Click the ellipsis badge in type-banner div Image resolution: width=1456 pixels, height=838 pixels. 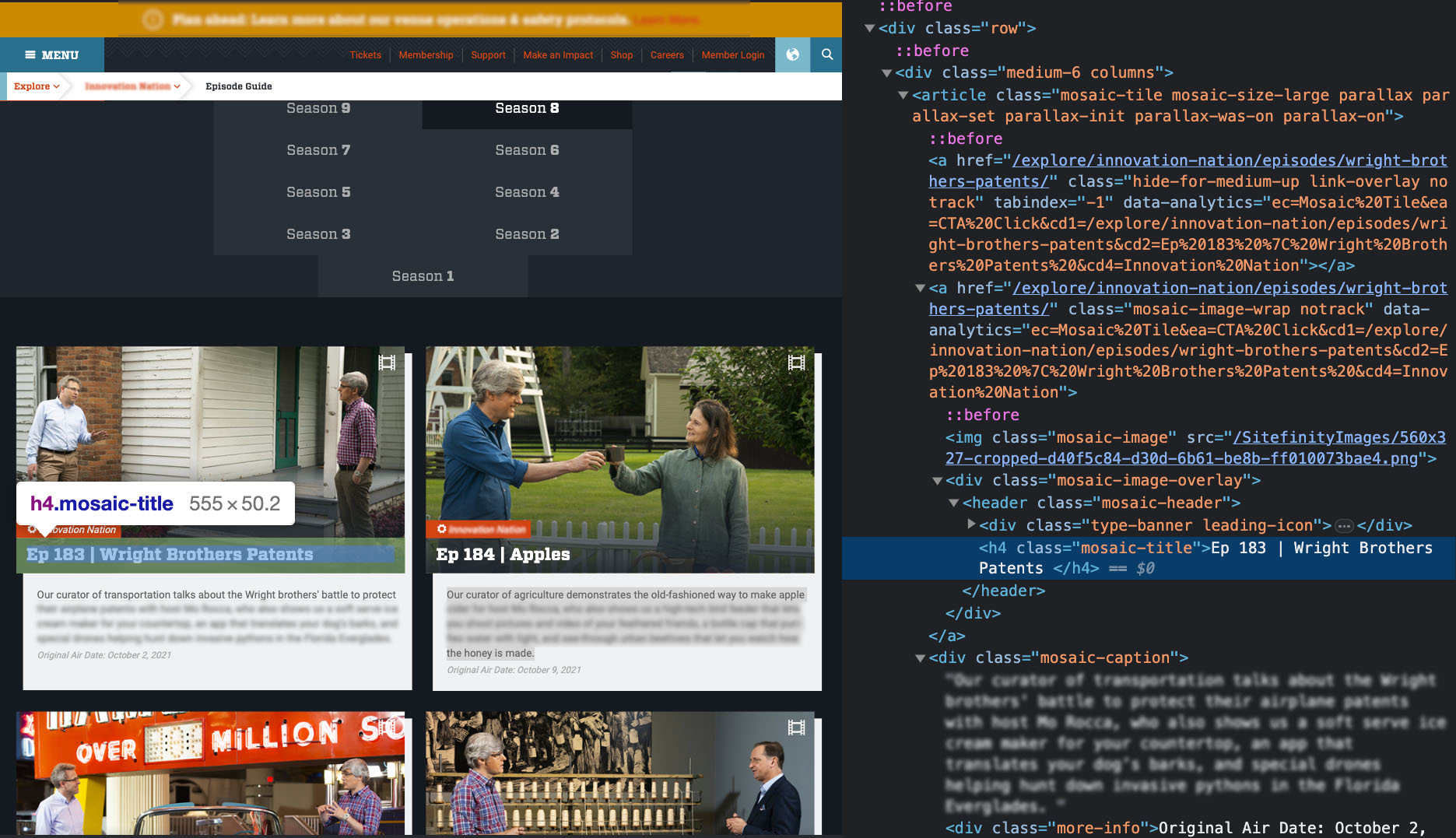[1344, 526]
